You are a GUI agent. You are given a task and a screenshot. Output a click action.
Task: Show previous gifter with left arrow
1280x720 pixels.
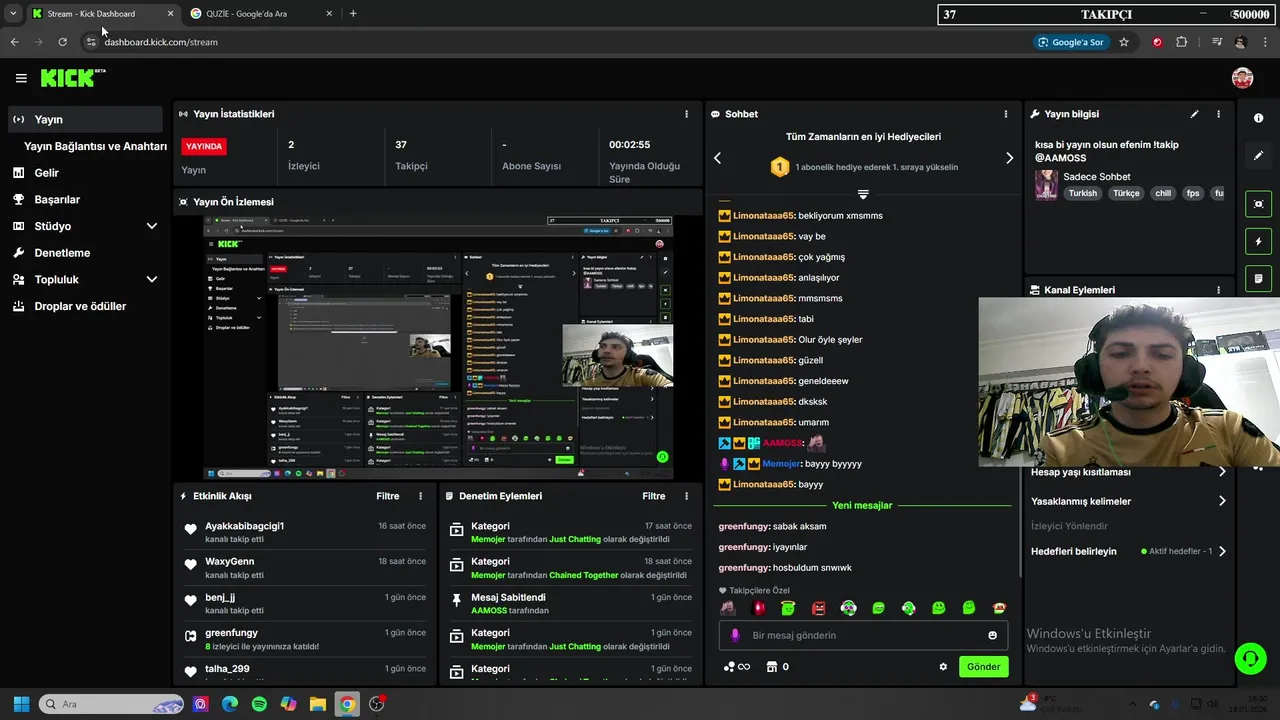[717, 158]
